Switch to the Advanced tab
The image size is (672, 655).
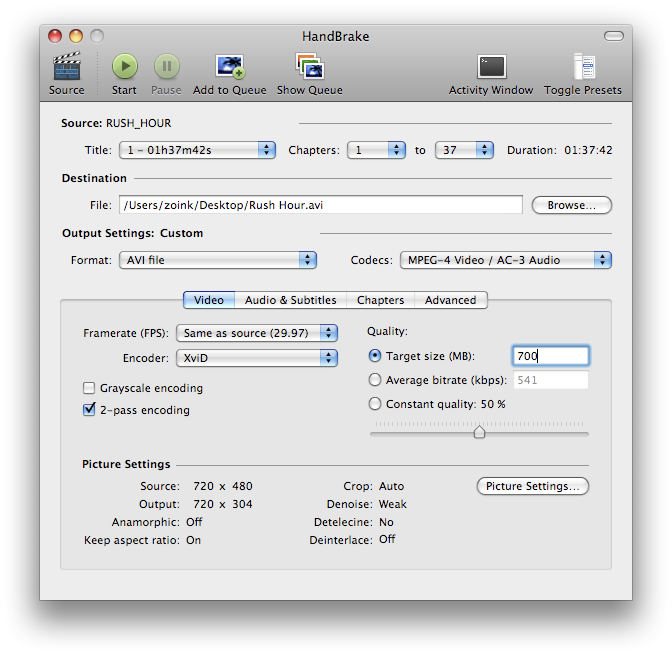(x=451, y=300)
